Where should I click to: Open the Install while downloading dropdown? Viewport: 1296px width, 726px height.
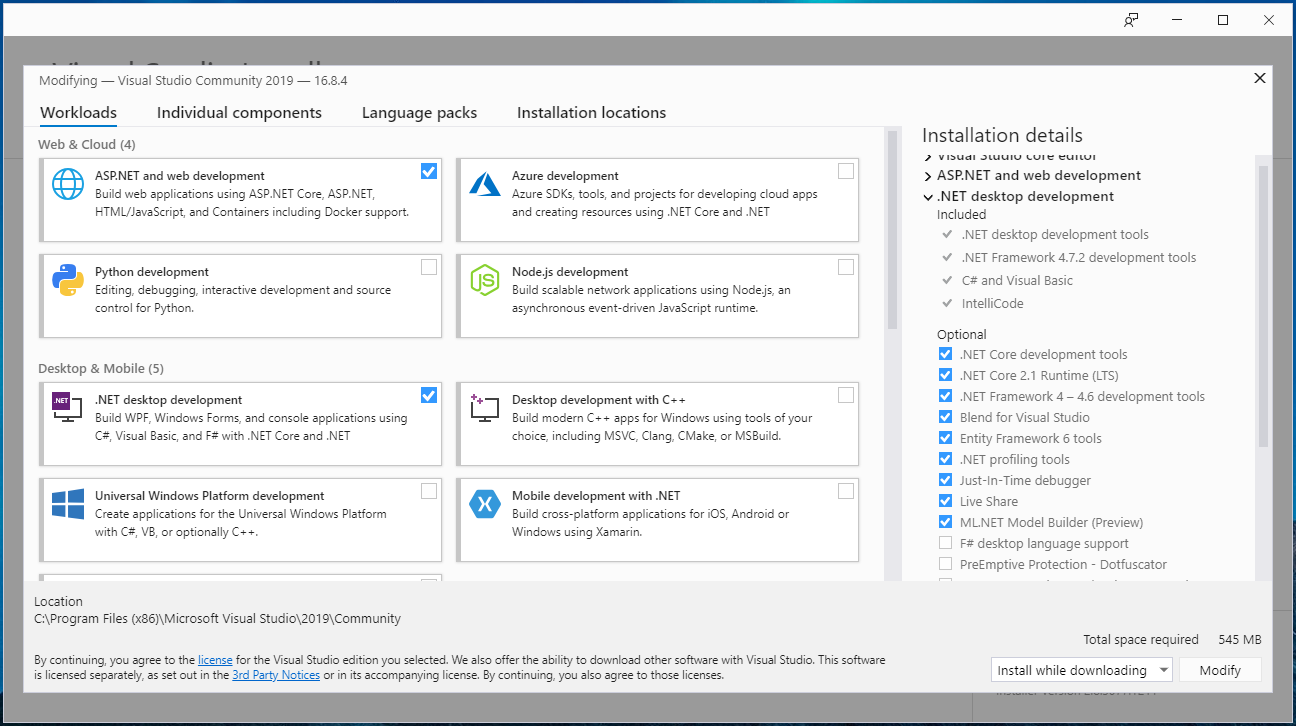click(x=1081, y=670)
